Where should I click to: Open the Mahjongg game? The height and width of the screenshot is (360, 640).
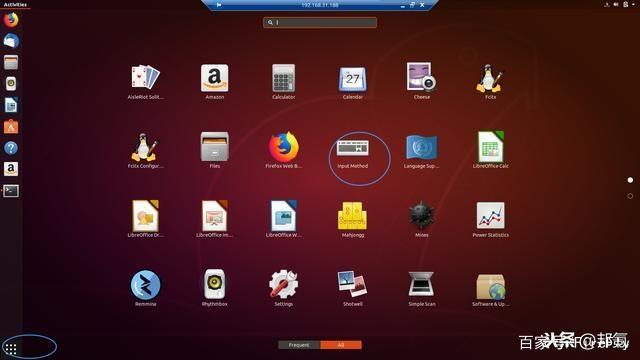353,219
